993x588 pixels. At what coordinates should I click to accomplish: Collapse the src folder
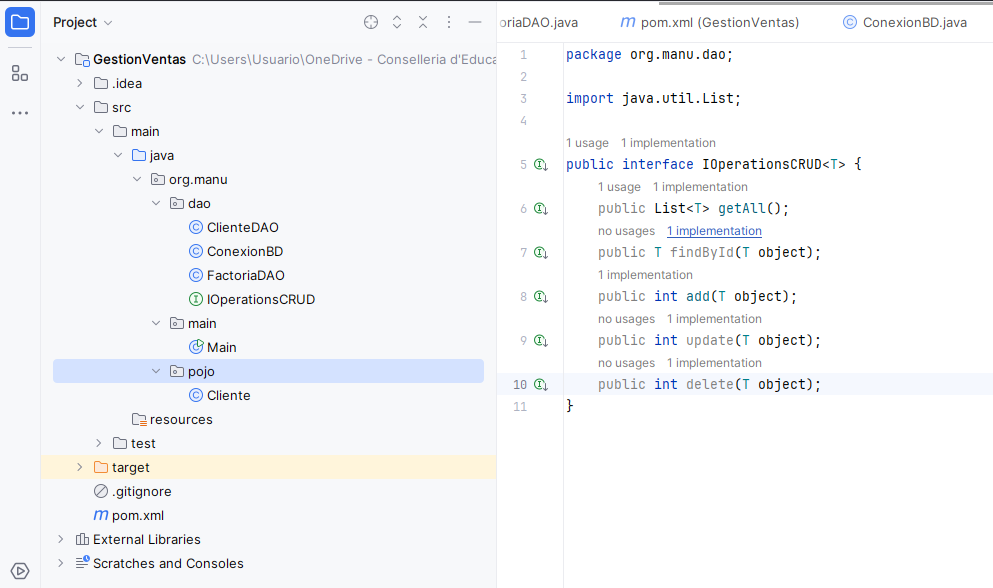click(80, 108)
